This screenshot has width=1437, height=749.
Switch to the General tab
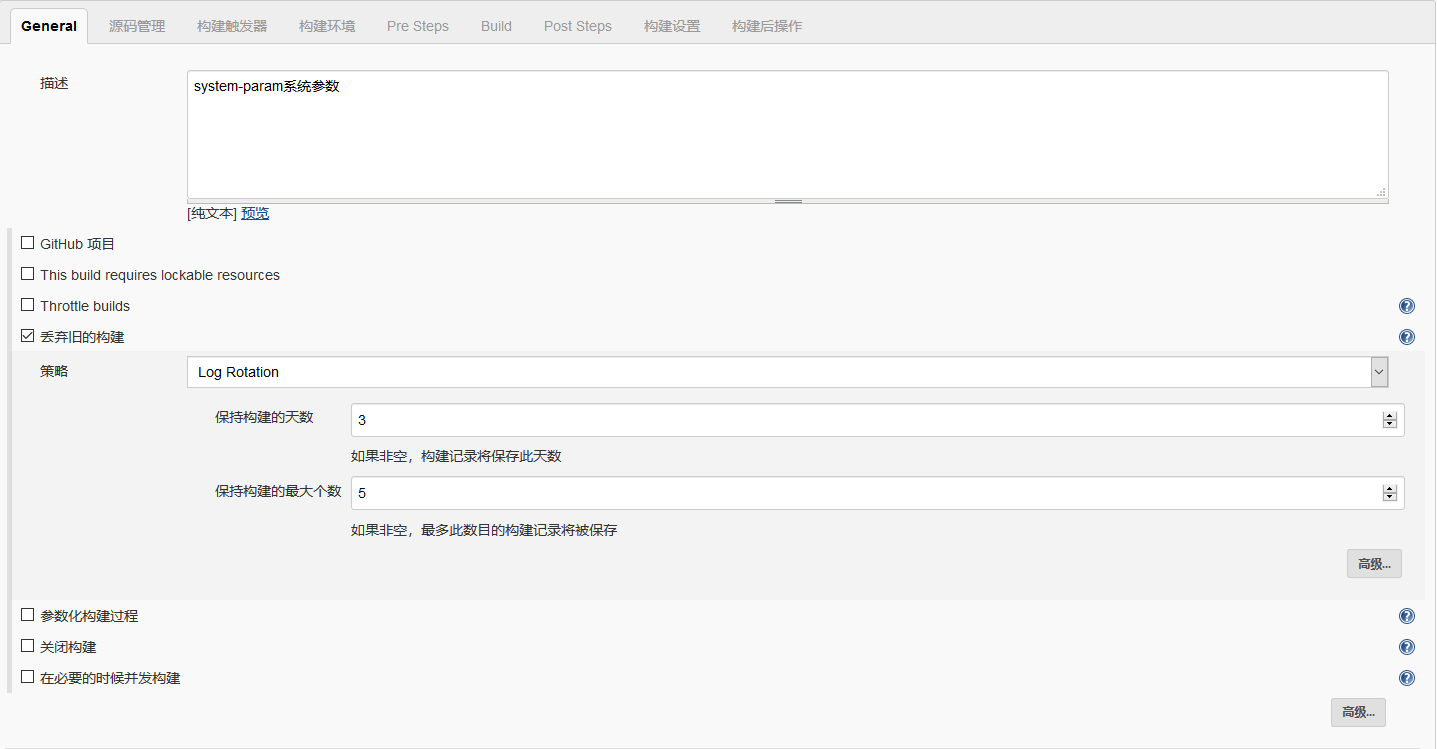[x=49, y=26]
